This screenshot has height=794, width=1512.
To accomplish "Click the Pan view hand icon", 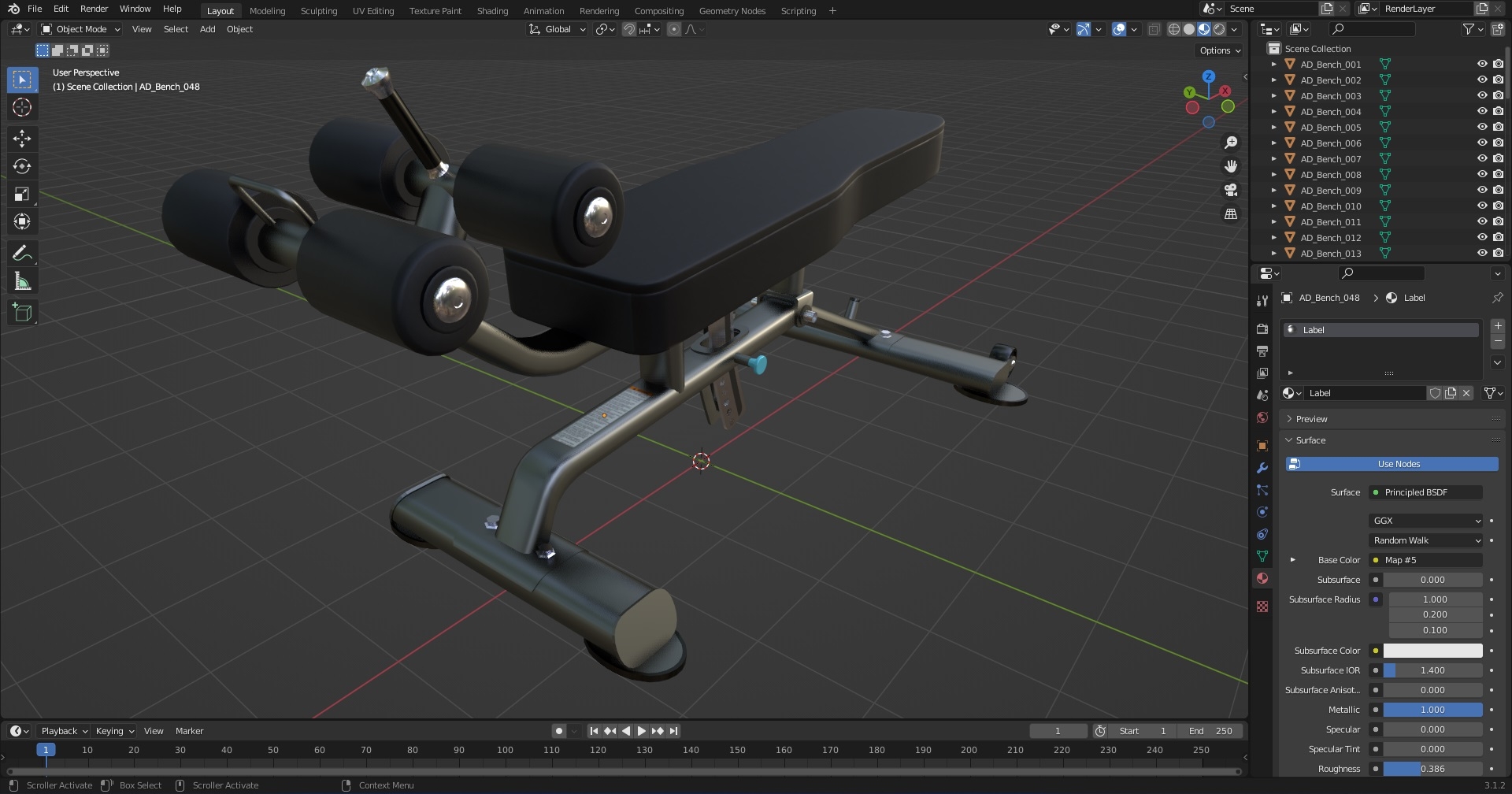I will coord(1231,166).
